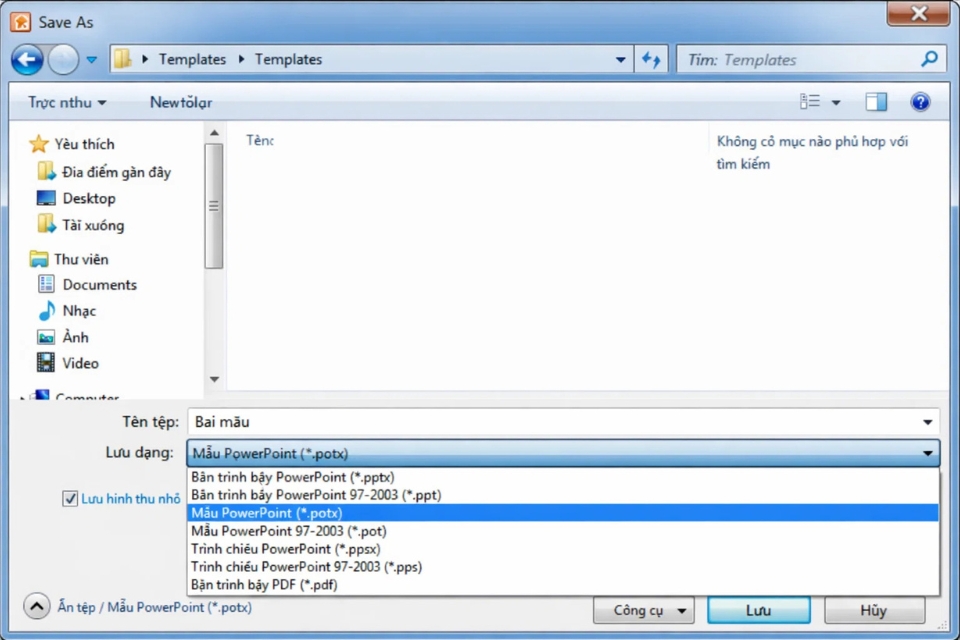The image size is (960, 640).
Task: Click the sidebar vertical scrollbar thumb
Action: click(x=213, y=205)
